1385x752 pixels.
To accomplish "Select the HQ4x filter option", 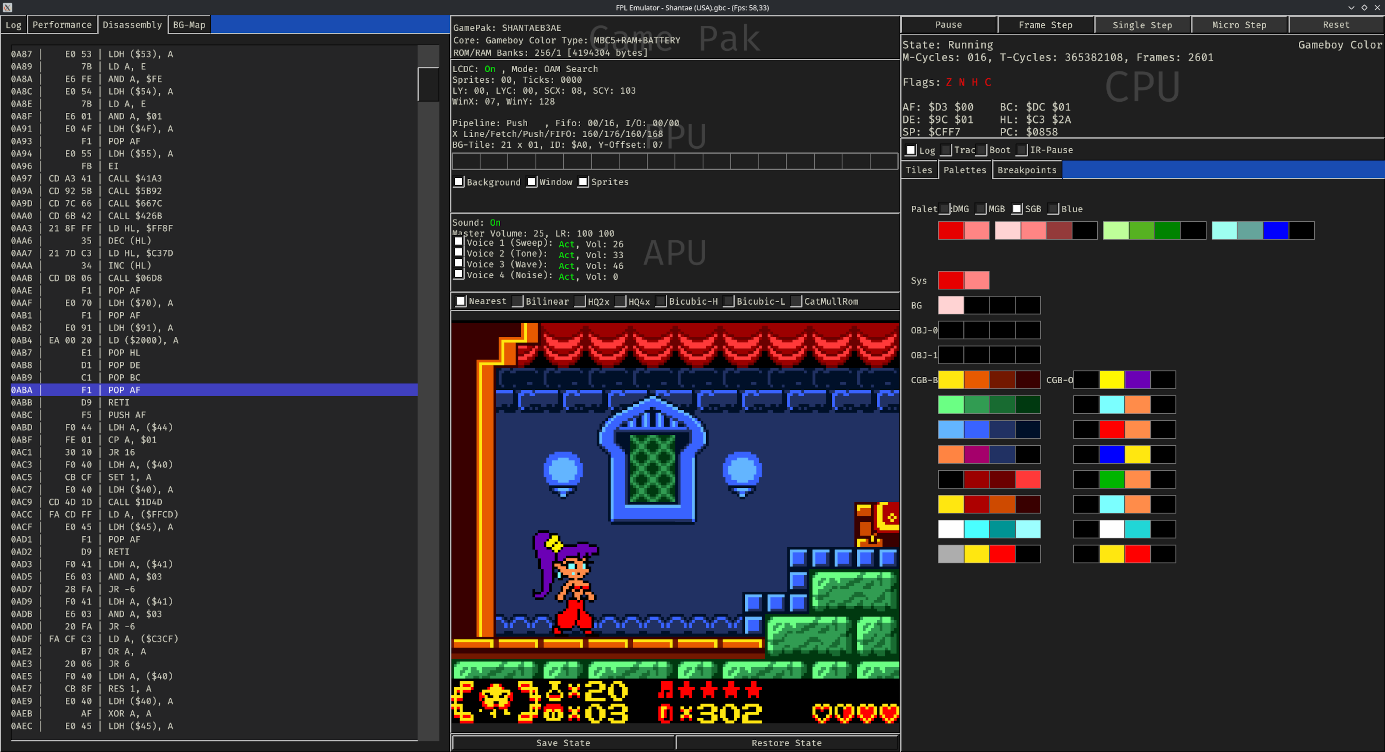I will tap(620, 301).
